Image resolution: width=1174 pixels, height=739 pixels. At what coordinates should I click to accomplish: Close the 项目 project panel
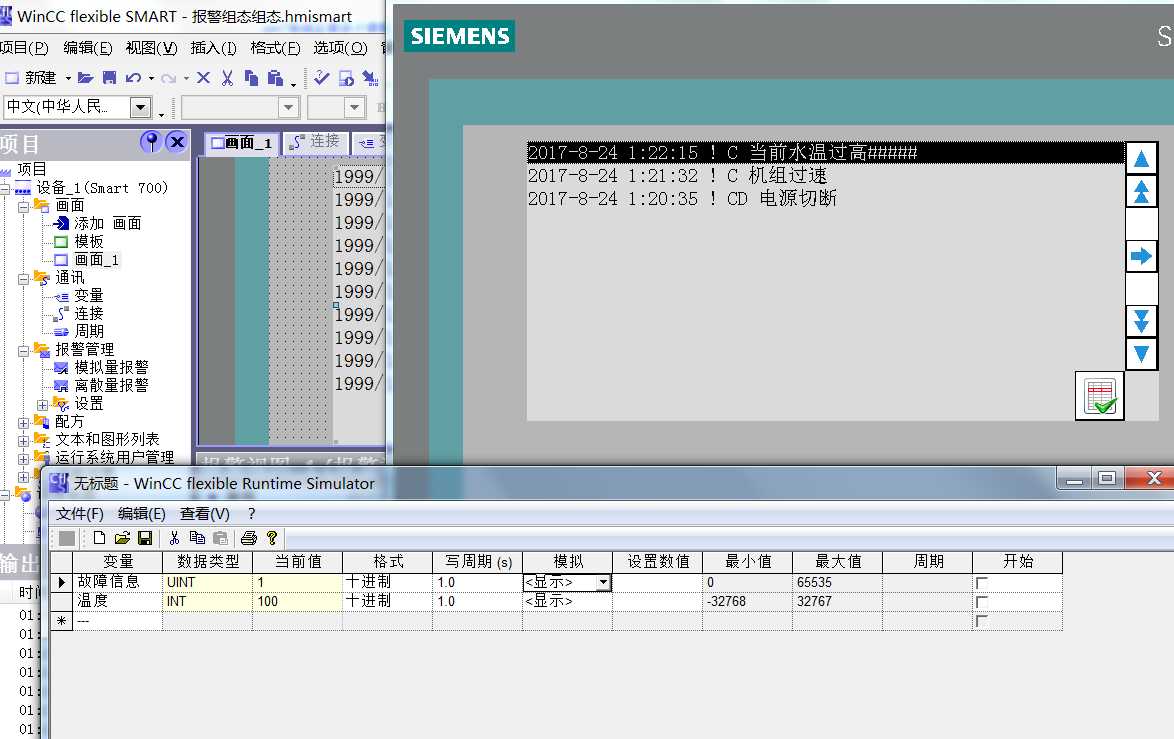pos(177,142)
